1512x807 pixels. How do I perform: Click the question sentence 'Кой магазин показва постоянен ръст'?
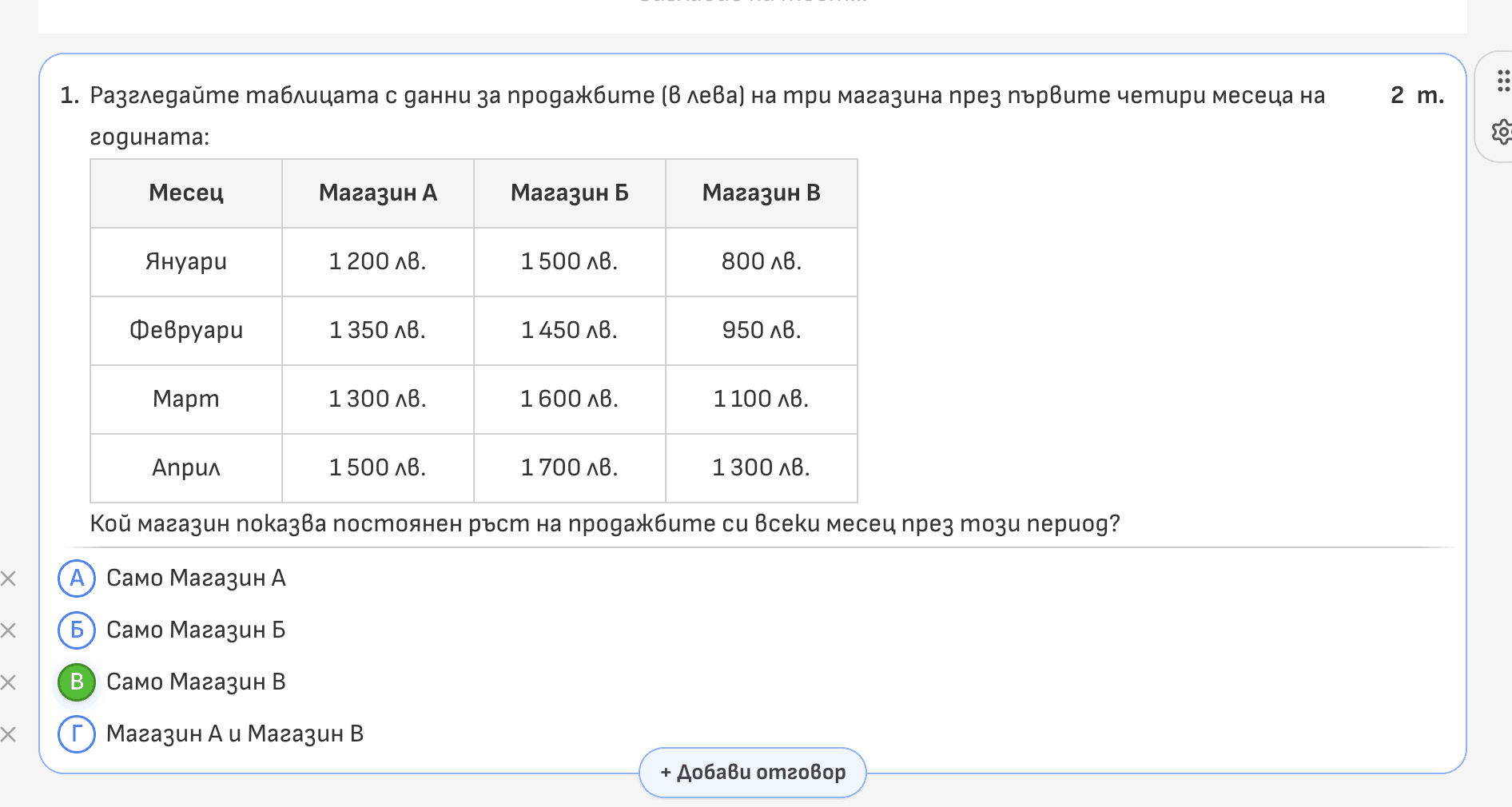[605, 524]
